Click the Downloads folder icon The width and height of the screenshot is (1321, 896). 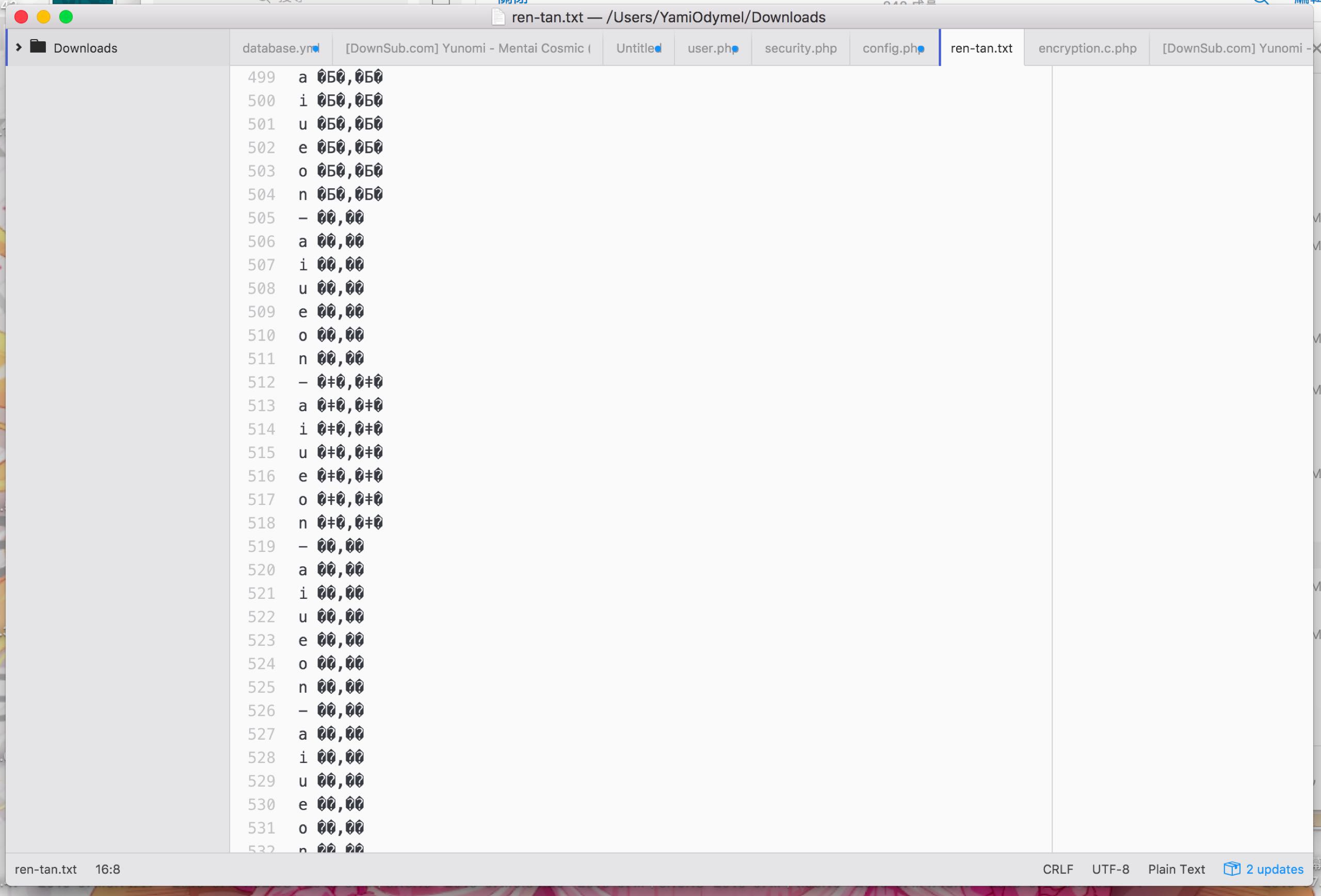pyautogui.click(x=38, y=46)
